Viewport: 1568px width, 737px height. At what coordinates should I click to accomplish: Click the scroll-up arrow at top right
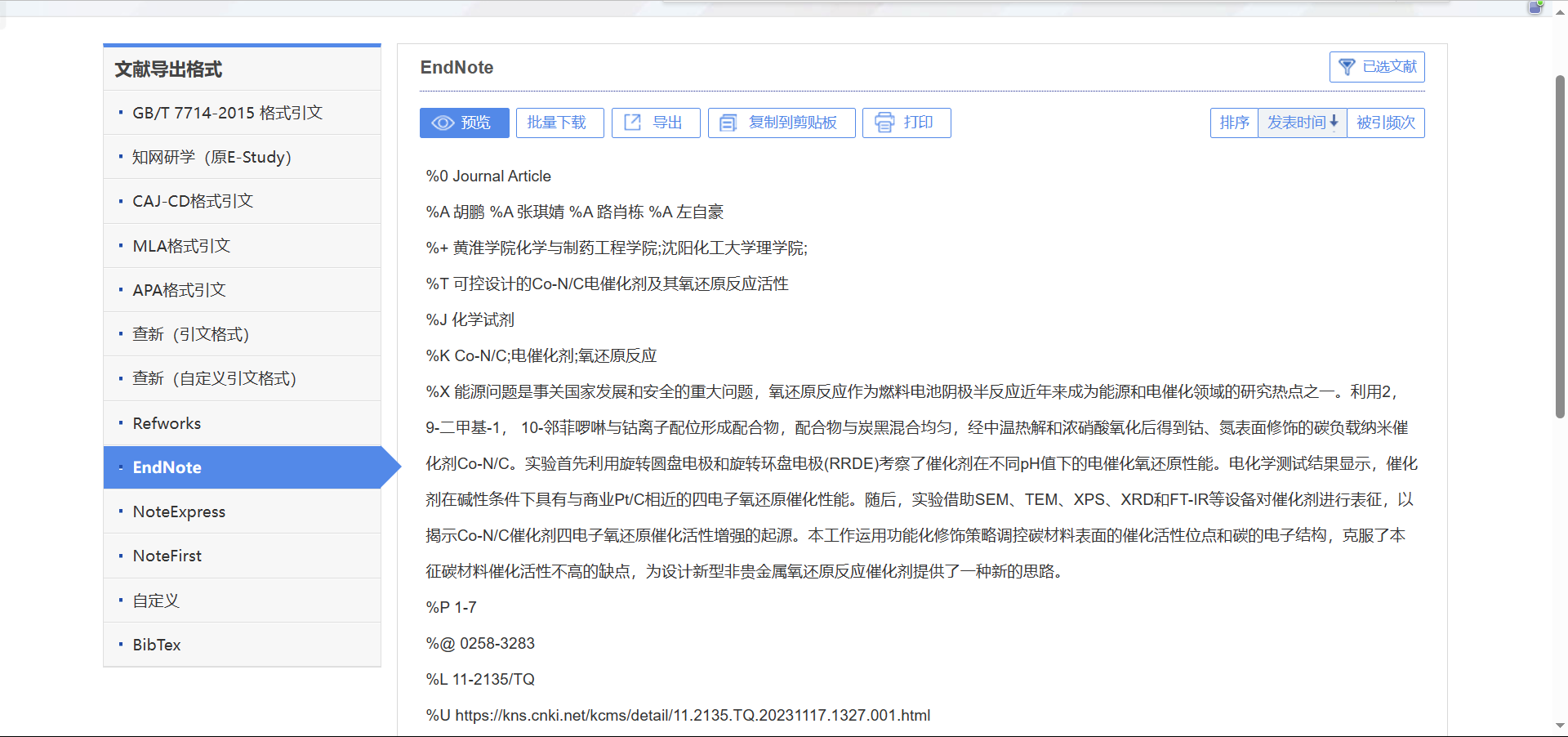1559,11
